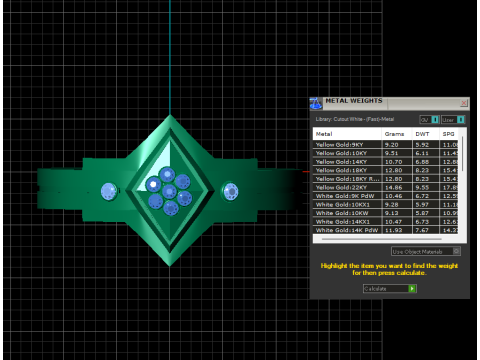The image size is (480, 360).
Task: Click the center blue gem in cluster
Action: 169,191
